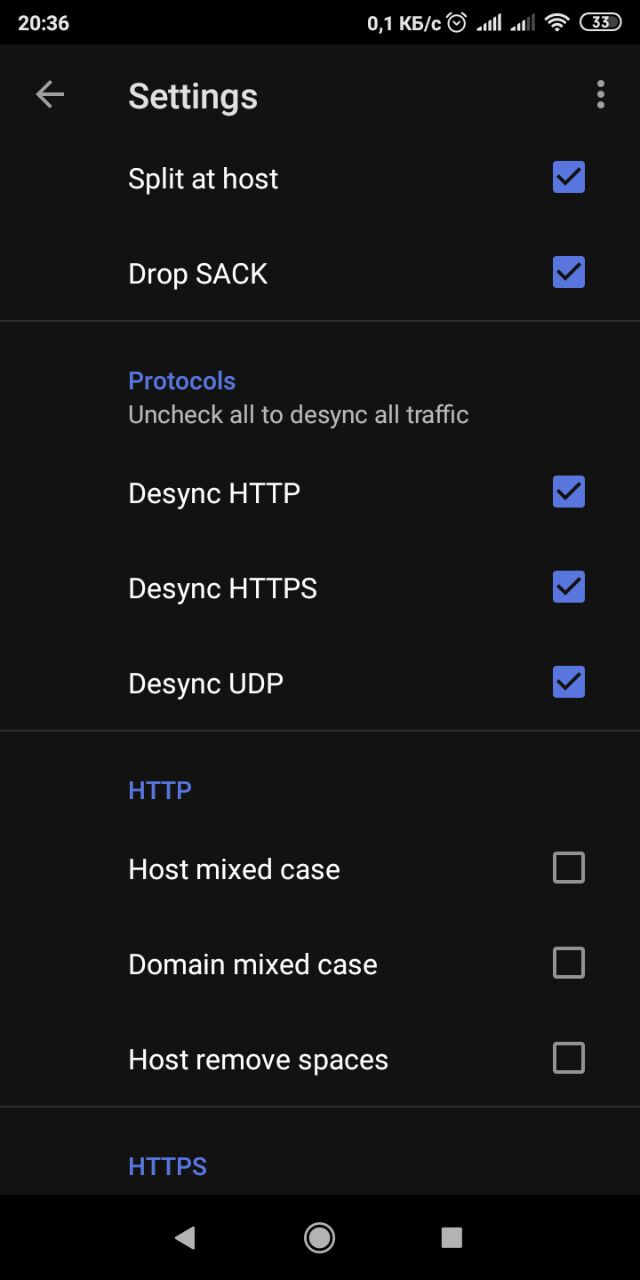Screen dimensions: 640x1280
Task: Tap the alarm clock status icon
Action: point(457,22)
